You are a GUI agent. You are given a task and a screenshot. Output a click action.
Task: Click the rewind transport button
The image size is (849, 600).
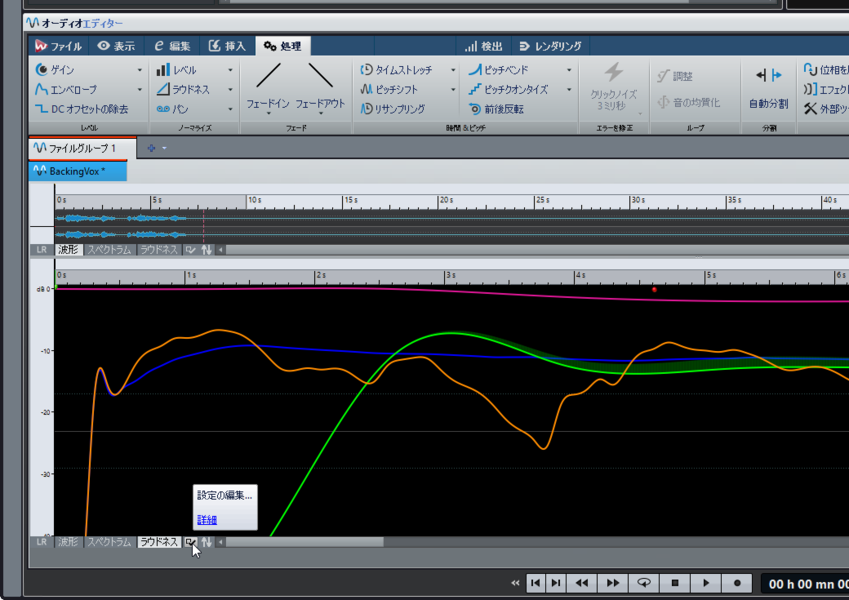[582, 583]
